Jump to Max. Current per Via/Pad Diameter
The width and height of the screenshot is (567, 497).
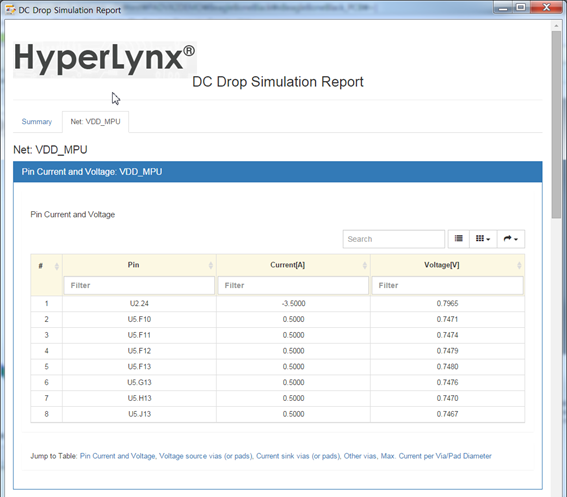point(436,456)
